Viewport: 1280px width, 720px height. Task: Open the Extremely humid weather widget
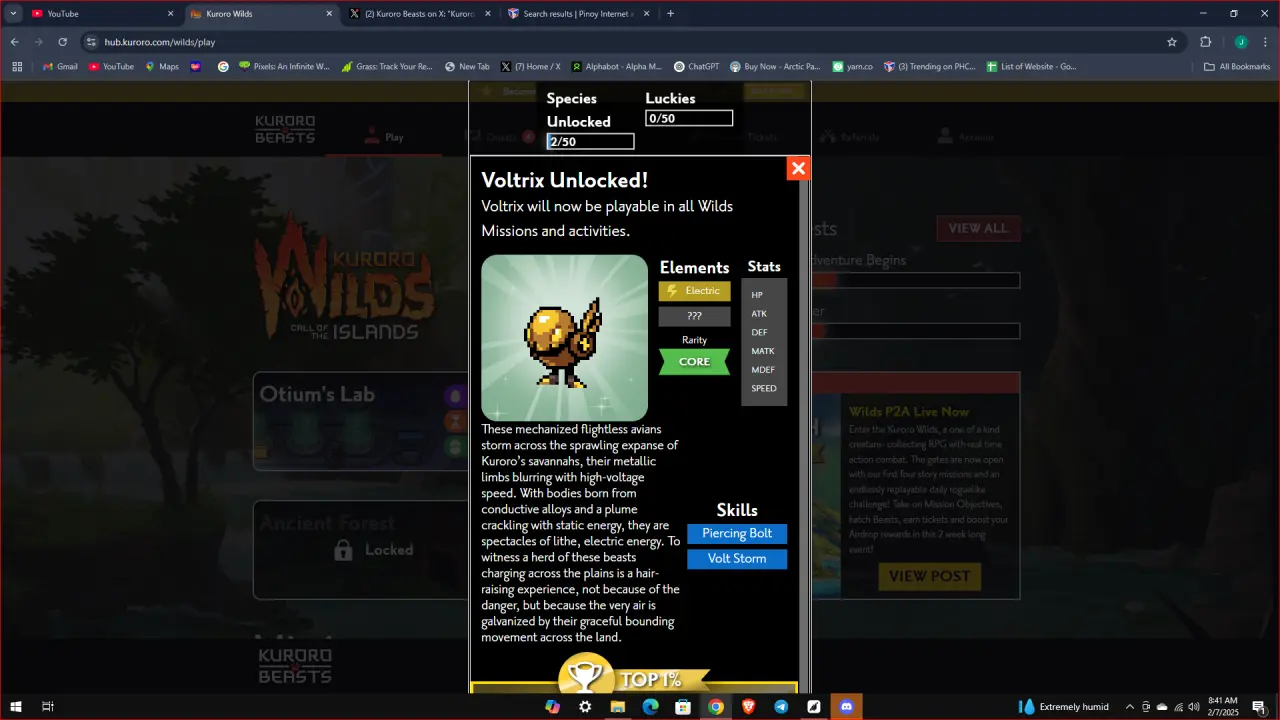click(x=1063, y=706)
